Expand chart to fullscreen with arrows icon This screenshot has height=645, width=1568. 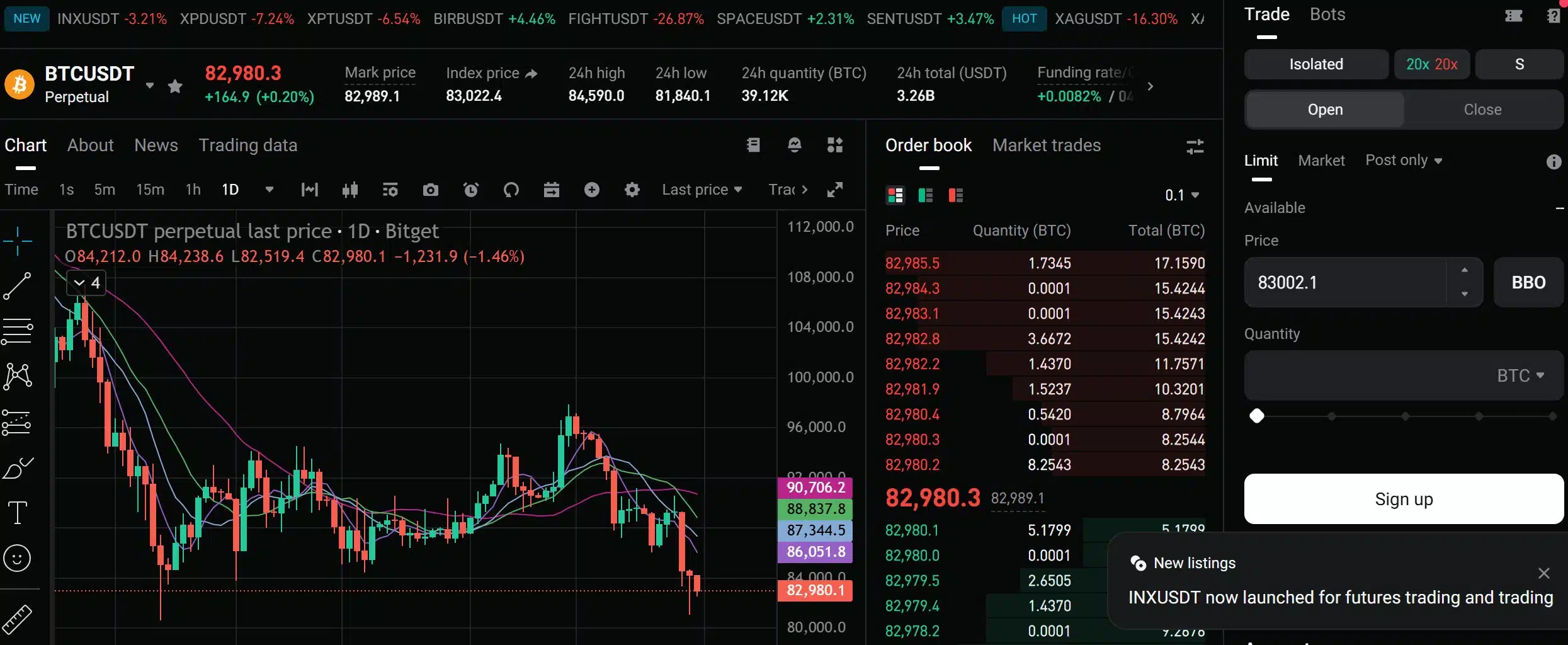pos(836,190)
